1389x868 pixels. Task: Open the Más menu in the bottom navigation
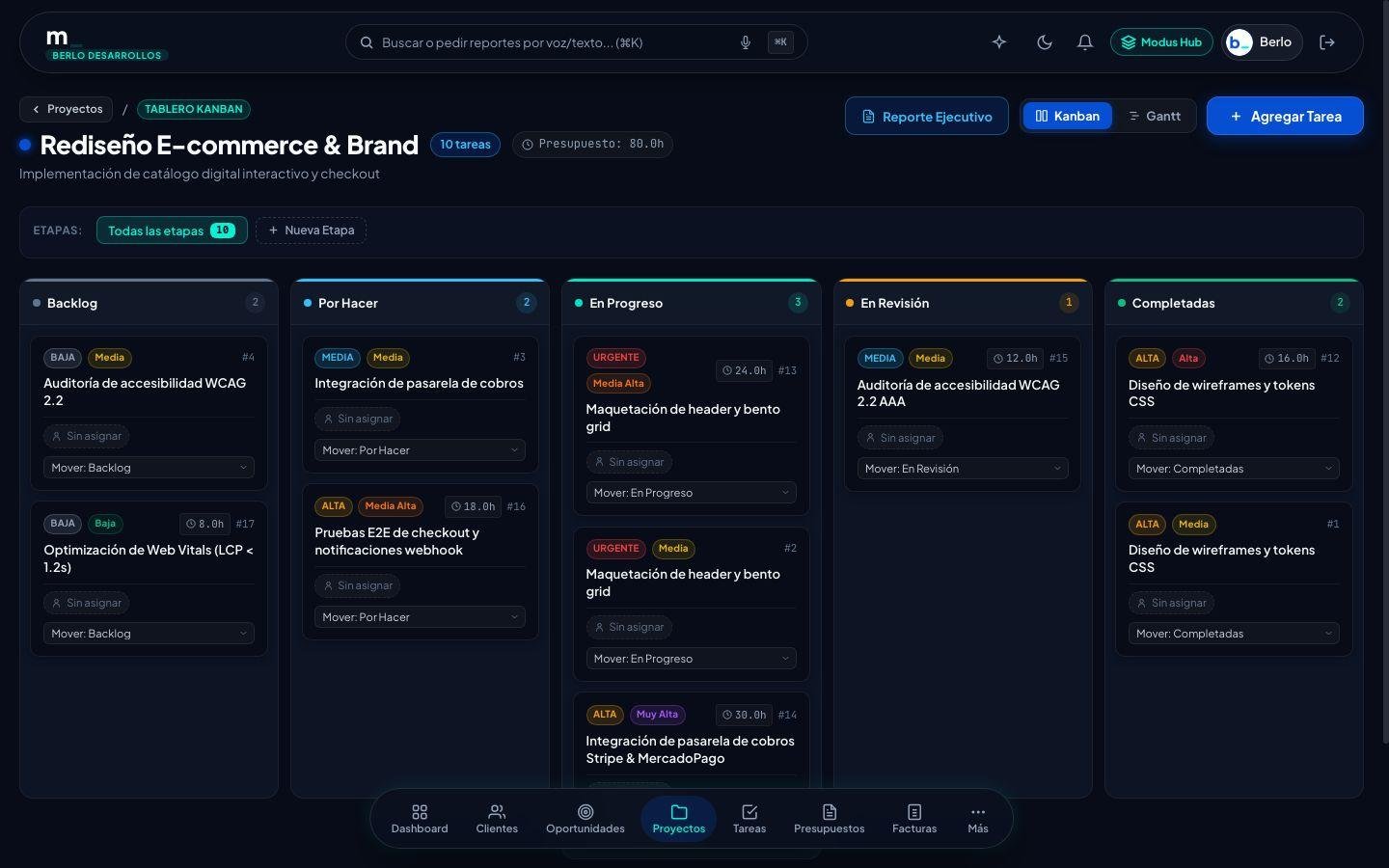point(978,819)
